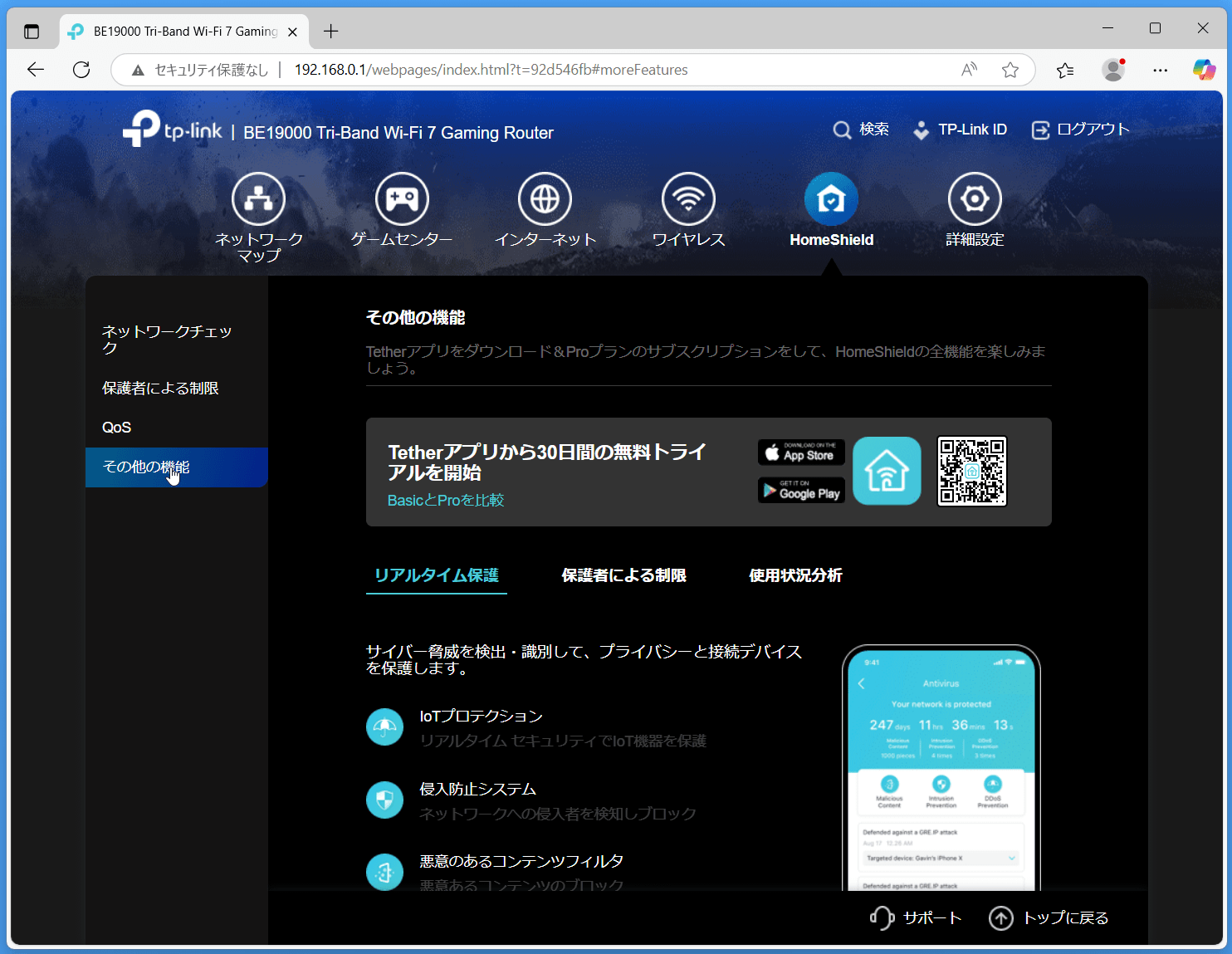Click the malicious content filter icon

coord(384,873)
